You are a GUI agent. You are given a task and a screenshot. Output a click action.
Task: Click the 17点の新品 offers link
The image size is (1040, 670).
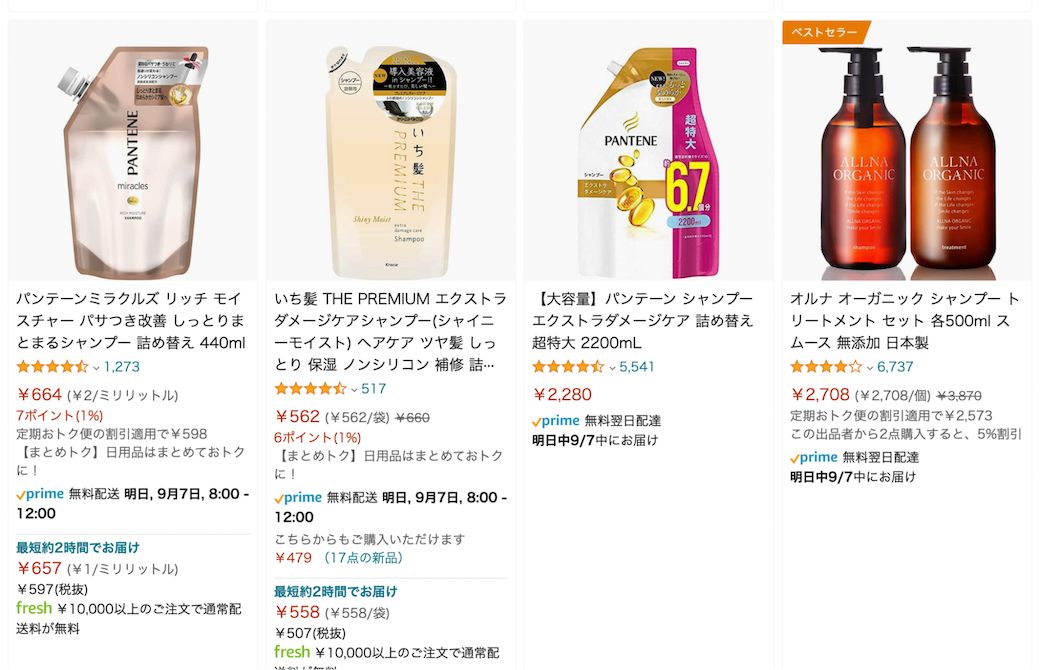(x=362, y=558)
